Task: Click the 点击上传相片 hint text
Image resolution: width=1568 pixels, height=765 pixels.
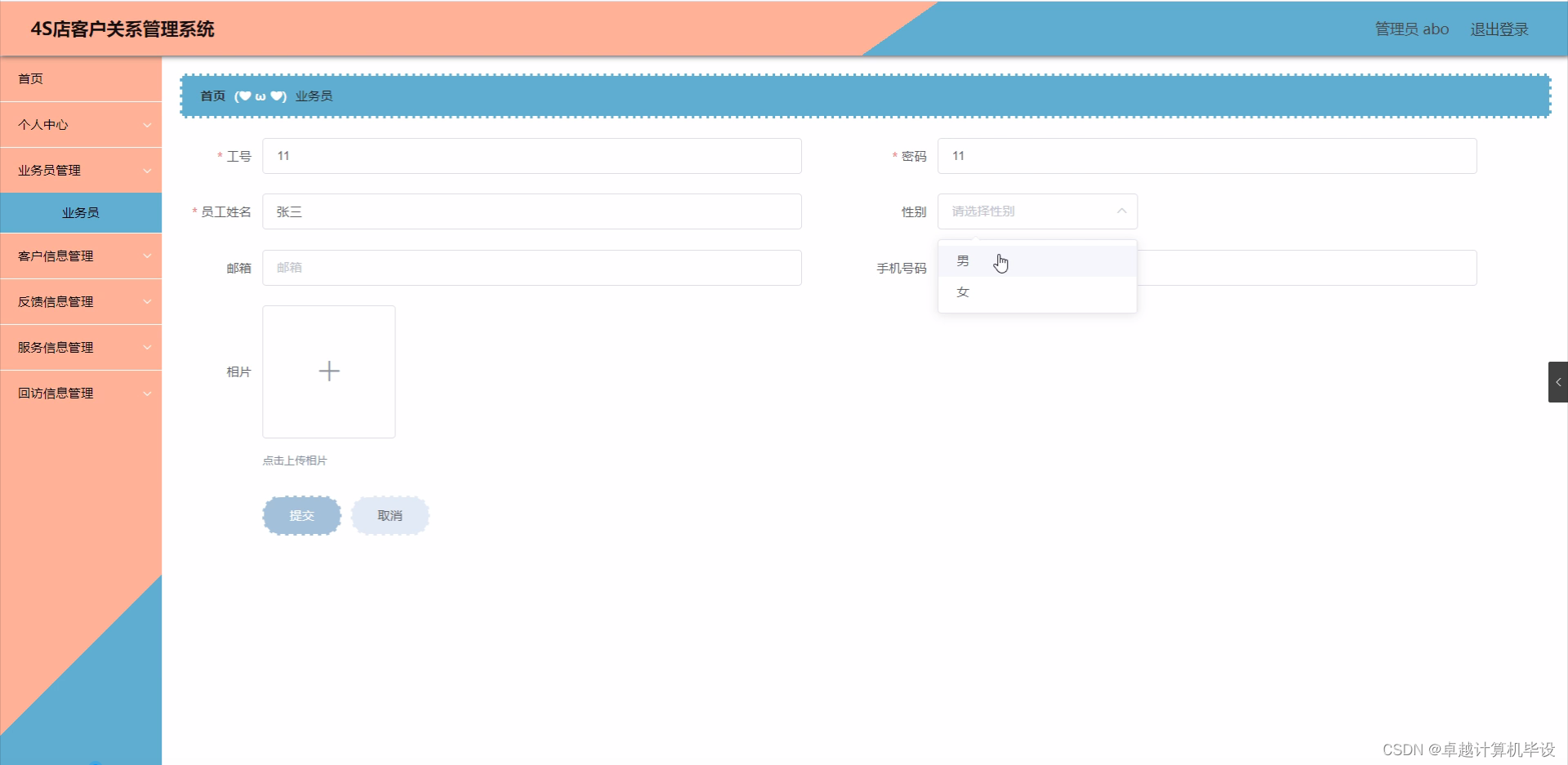Action: pos(295,460)
